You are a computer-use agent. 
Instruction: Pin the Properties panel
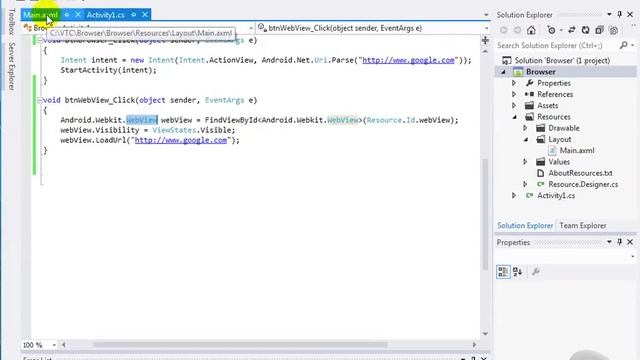click(620, 242)
